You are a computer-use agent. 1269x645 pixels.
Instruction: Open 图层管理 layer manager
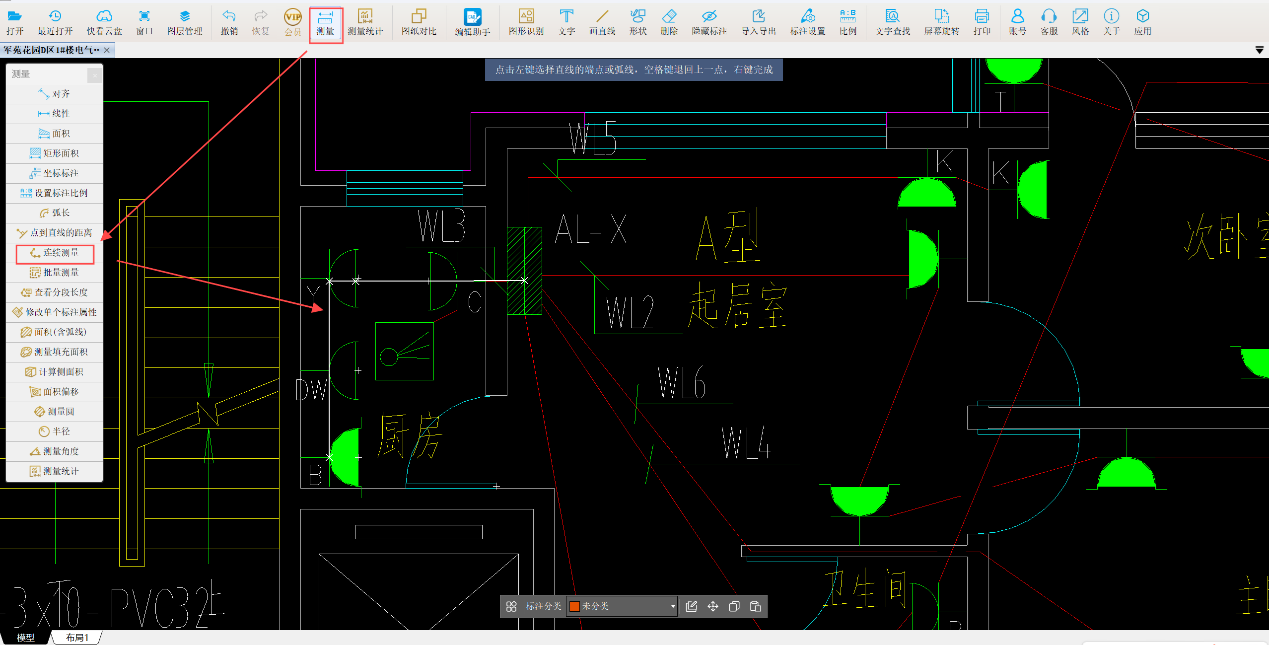pyautogui.click(x=184, y=21)
